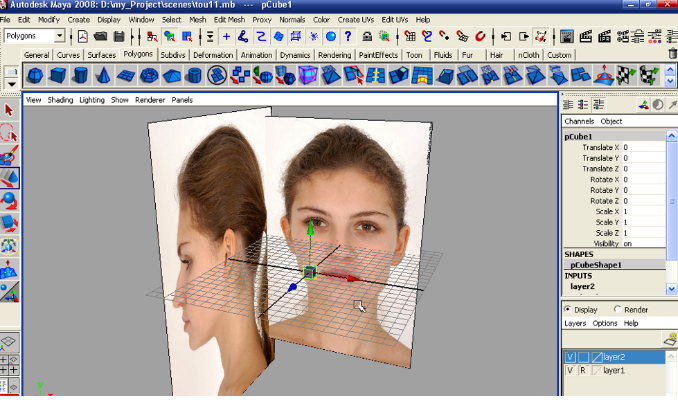Image resolution: width=678 pixels, height=419 pixels.
Task: Click the Rotate Z attribute label
Action: [604, 201]
